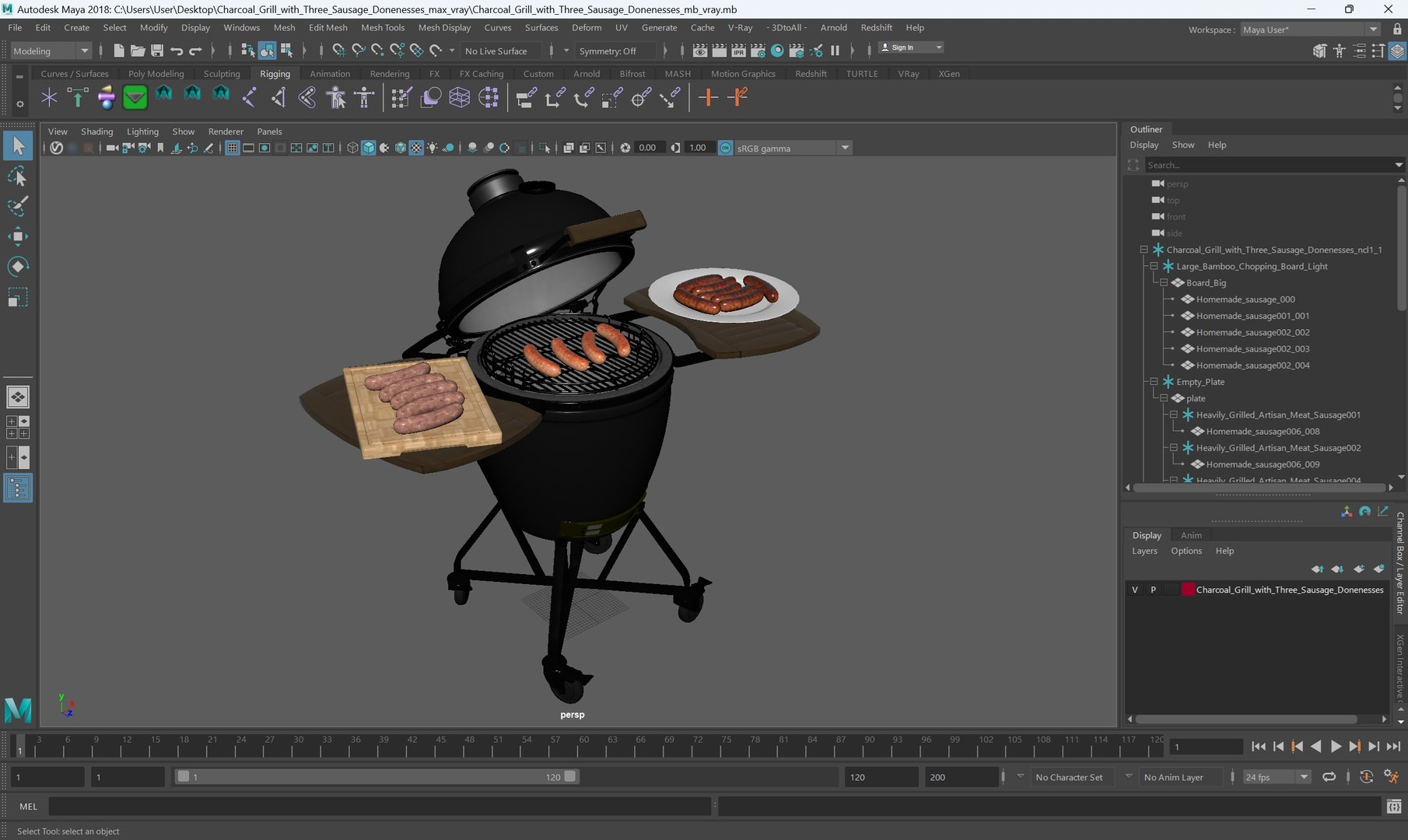Open the Mesh Tools menu

coord(383,27)
